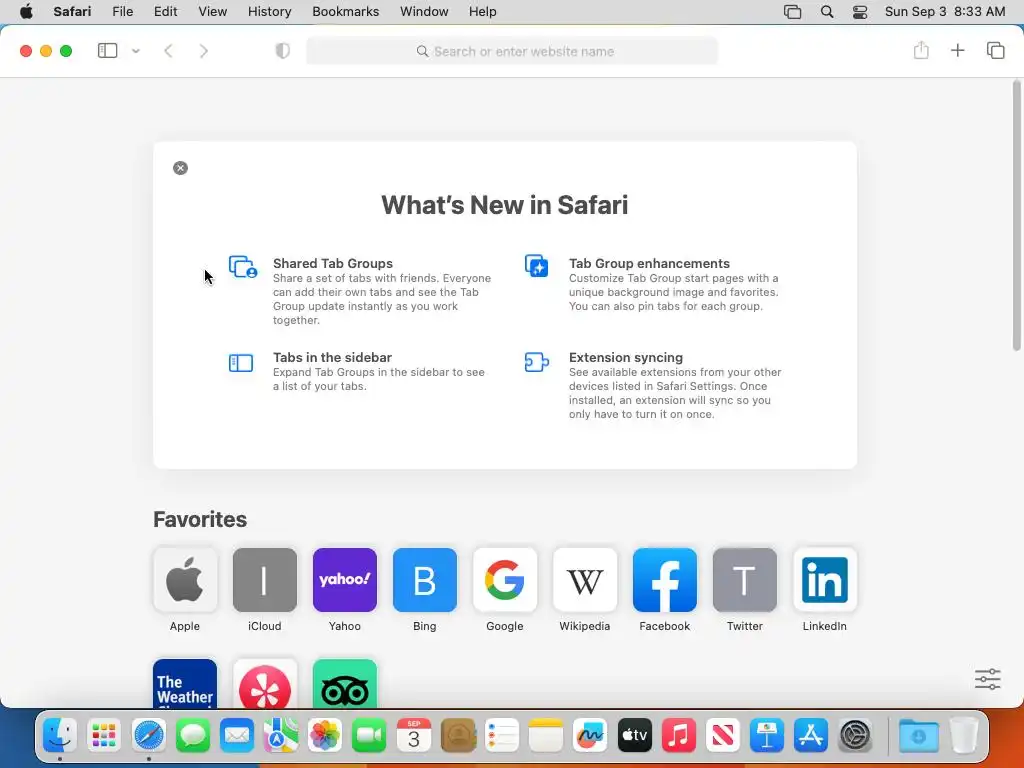Open Finder from the Dock
Screen dimensions: 1024x768
(60, 735)
